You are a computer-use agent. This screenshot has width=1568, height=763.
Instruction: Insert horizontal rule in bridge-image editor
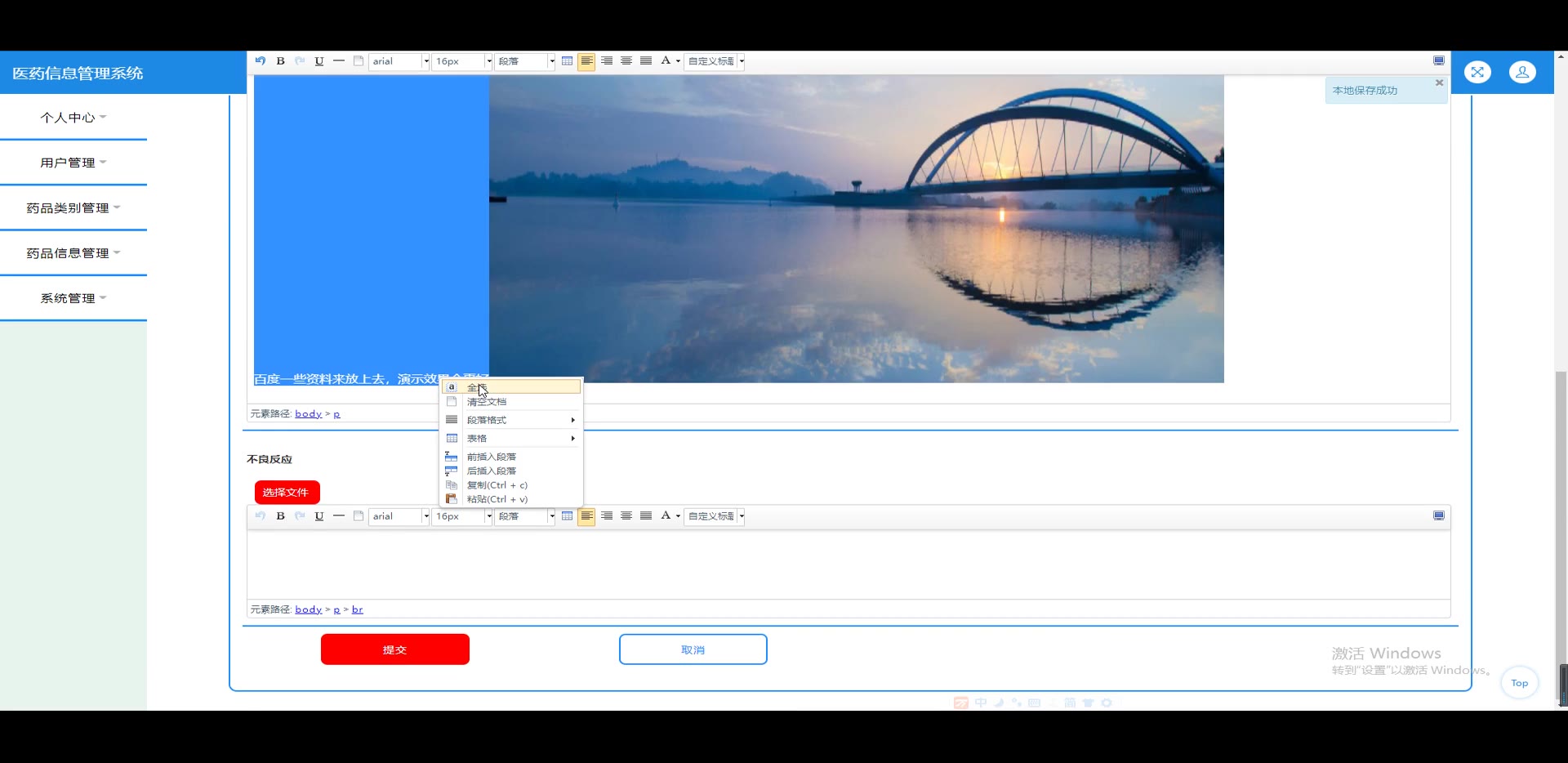[x=339, y=61]
